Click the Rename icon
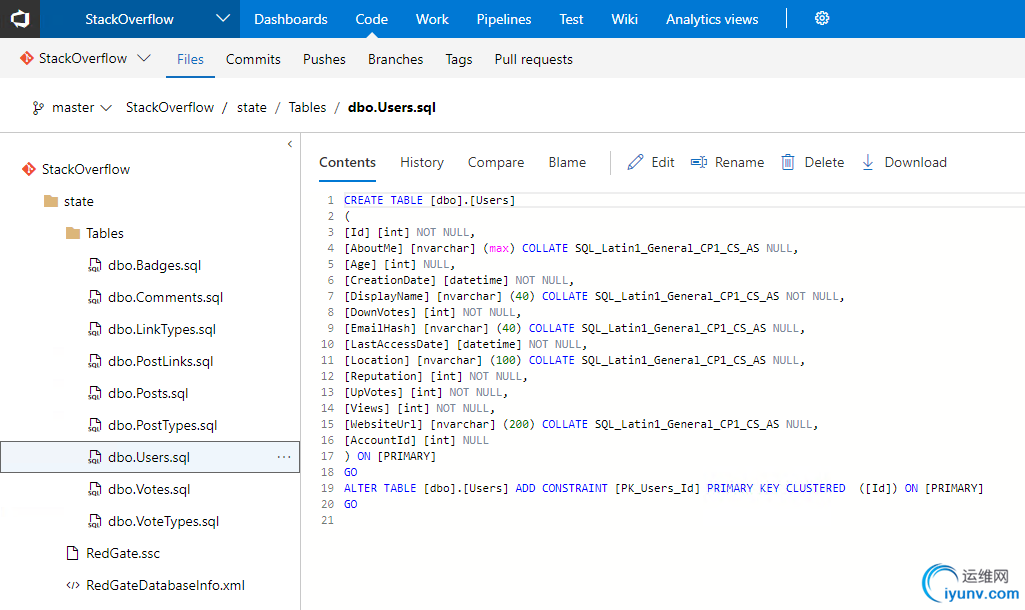 (x=699, y=162)
